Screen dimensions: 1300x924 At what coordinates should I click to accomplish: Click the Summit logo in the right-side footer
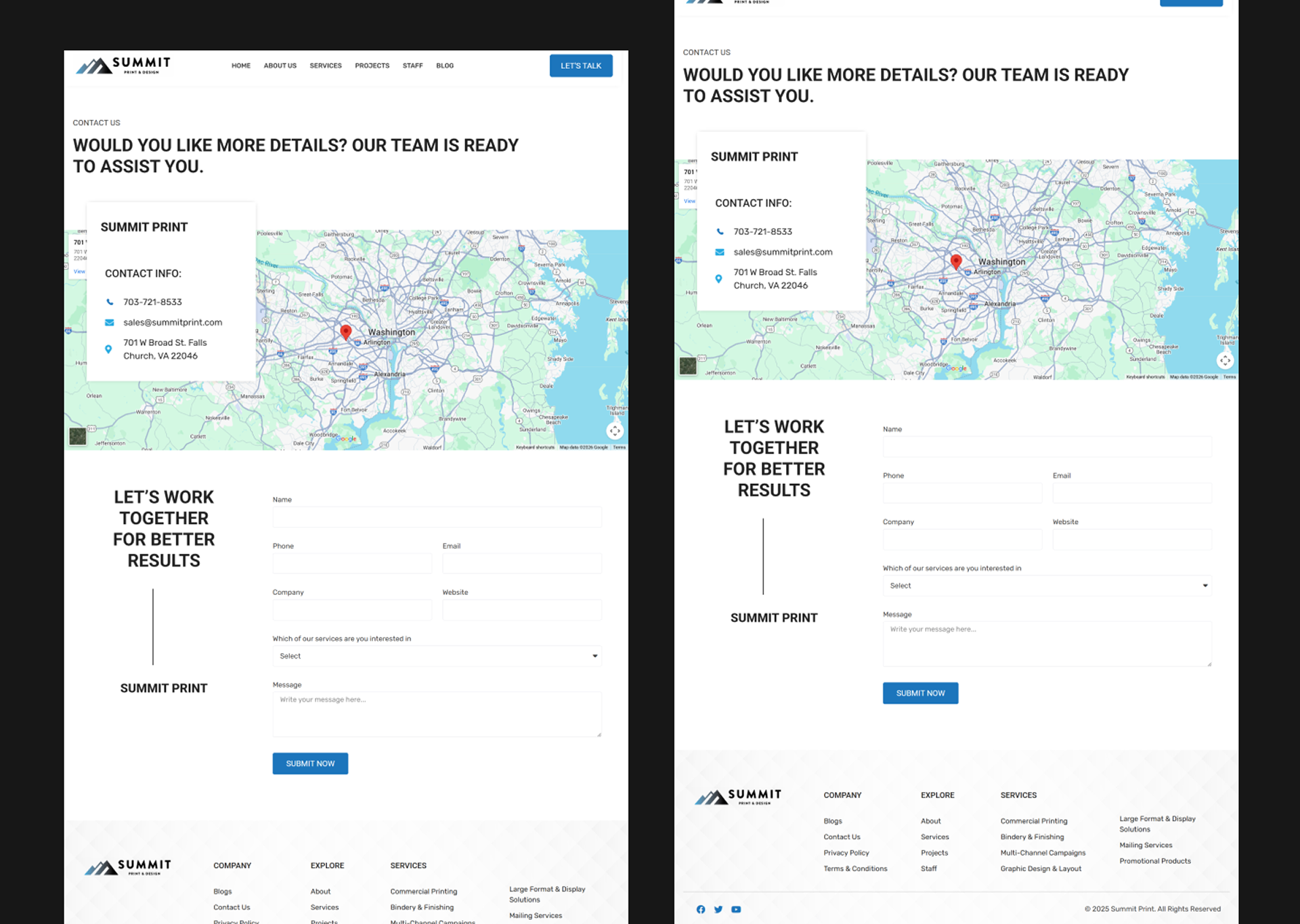pyautogui.click(x=738, y=797)
